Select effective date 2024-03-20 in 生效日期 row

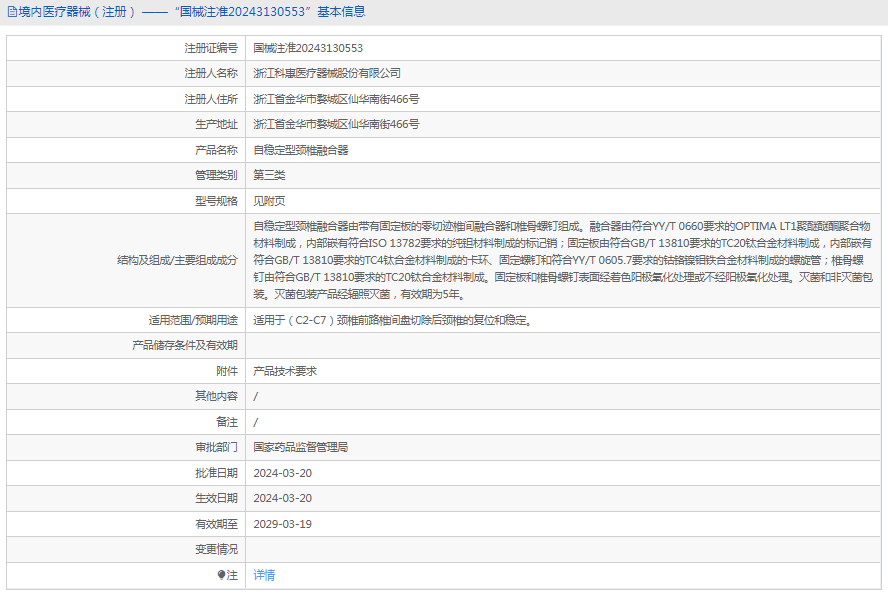pyautogui.click(x=283, y=498)
